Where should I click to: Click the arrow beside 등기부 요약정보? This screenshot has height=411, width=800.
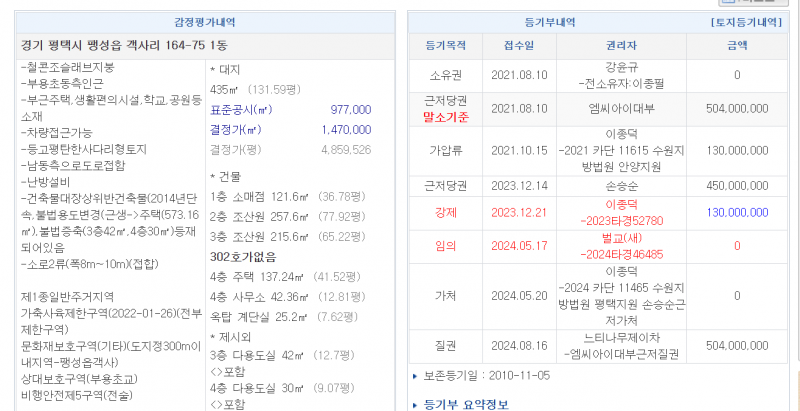tap(416, 404)
